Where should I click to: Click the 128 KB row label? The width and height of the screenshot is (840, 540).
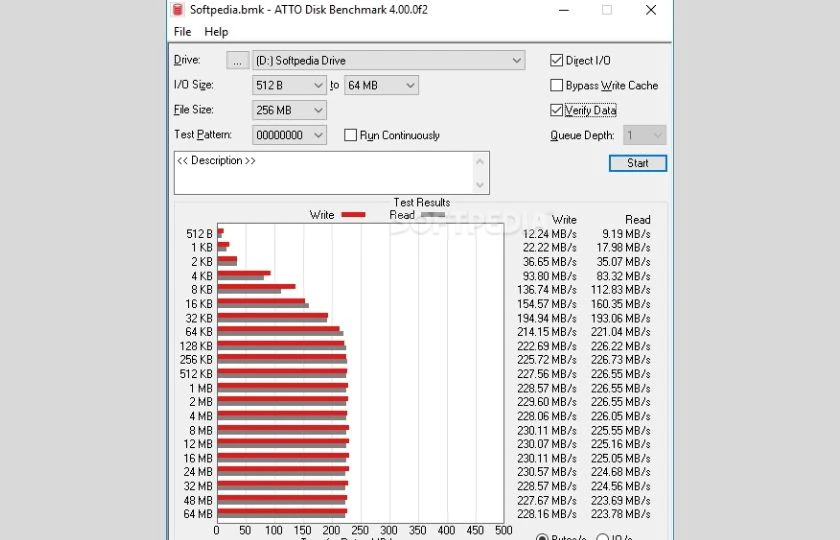click(196, 346)
